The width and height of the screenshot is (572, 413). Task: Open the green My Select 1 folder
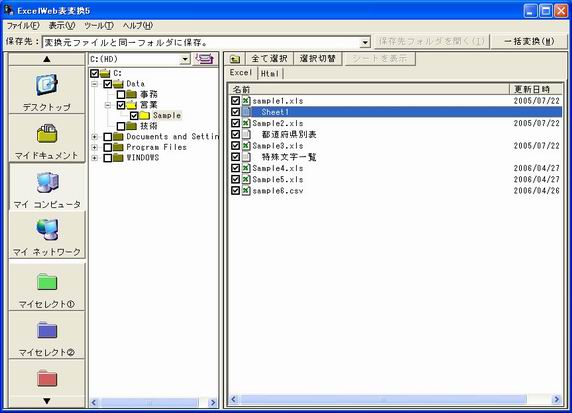47,282
